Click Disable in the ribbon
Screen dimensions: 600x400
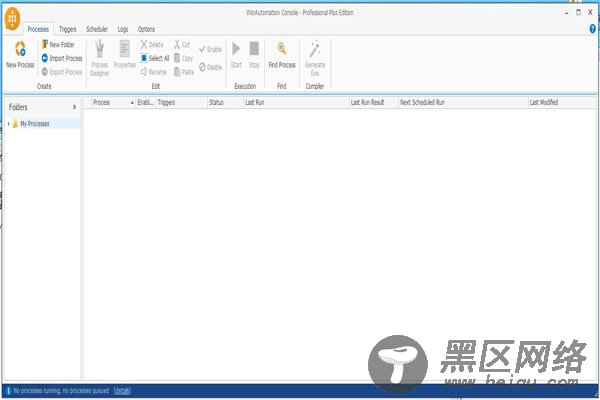tap(210, 67)
